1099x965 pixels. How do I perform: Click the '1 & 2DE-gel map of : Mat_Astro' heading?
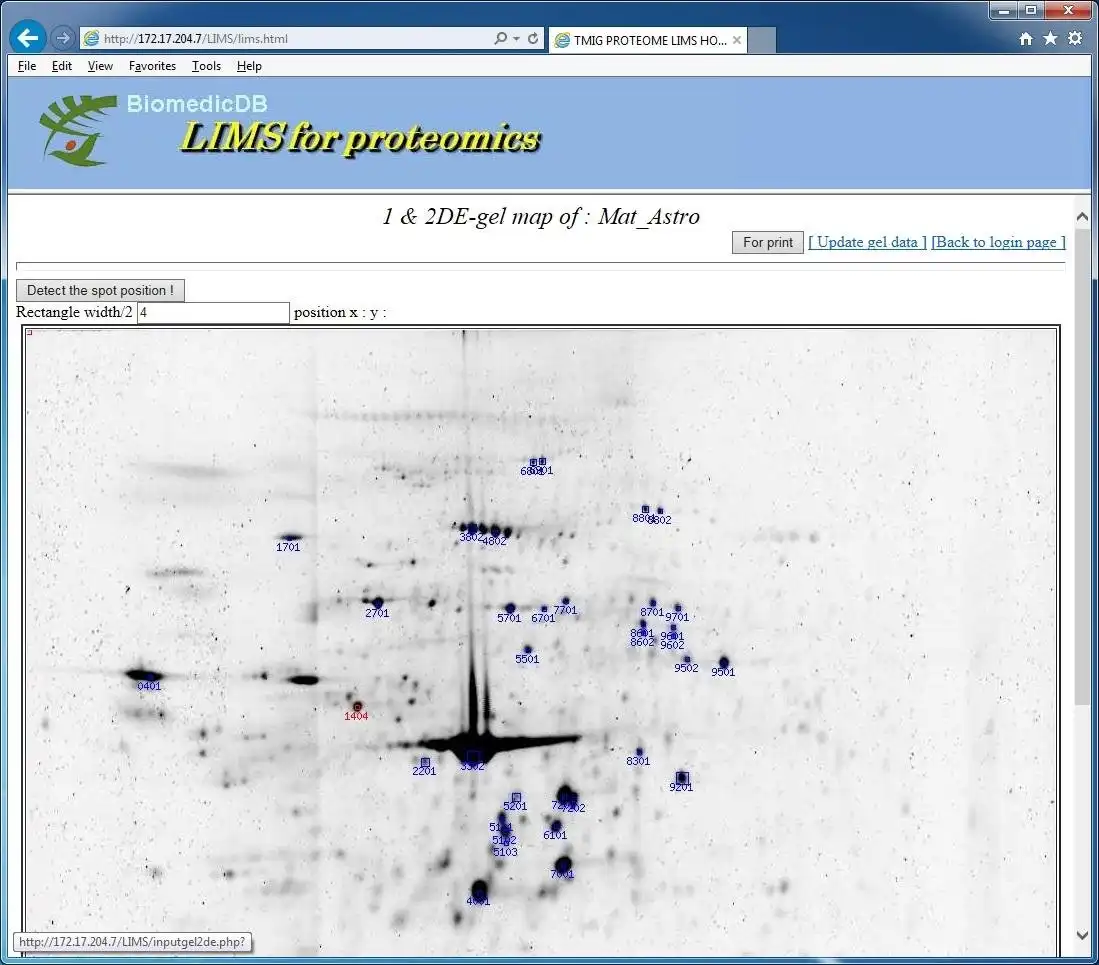tap(540, 216)
